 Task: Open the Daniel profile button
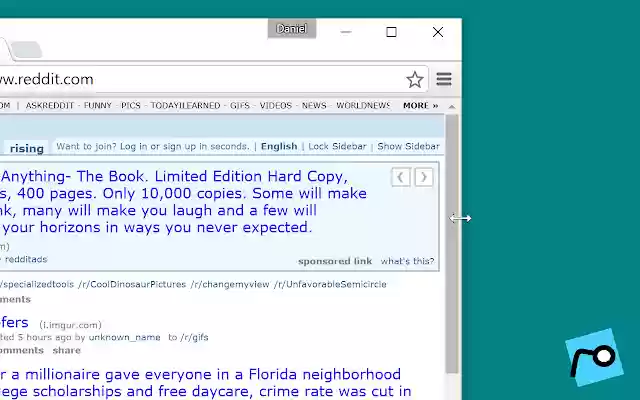coord(291,29)
